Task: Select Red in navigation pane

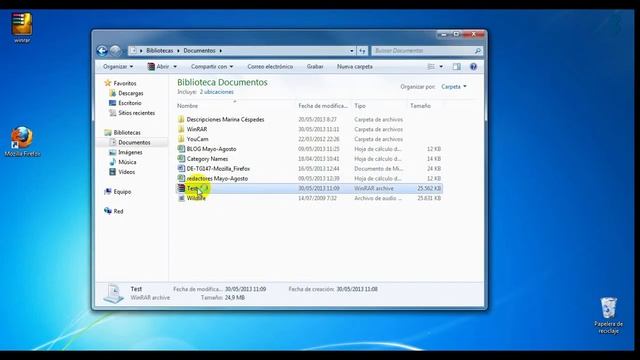Action: (x=118, y=211)
